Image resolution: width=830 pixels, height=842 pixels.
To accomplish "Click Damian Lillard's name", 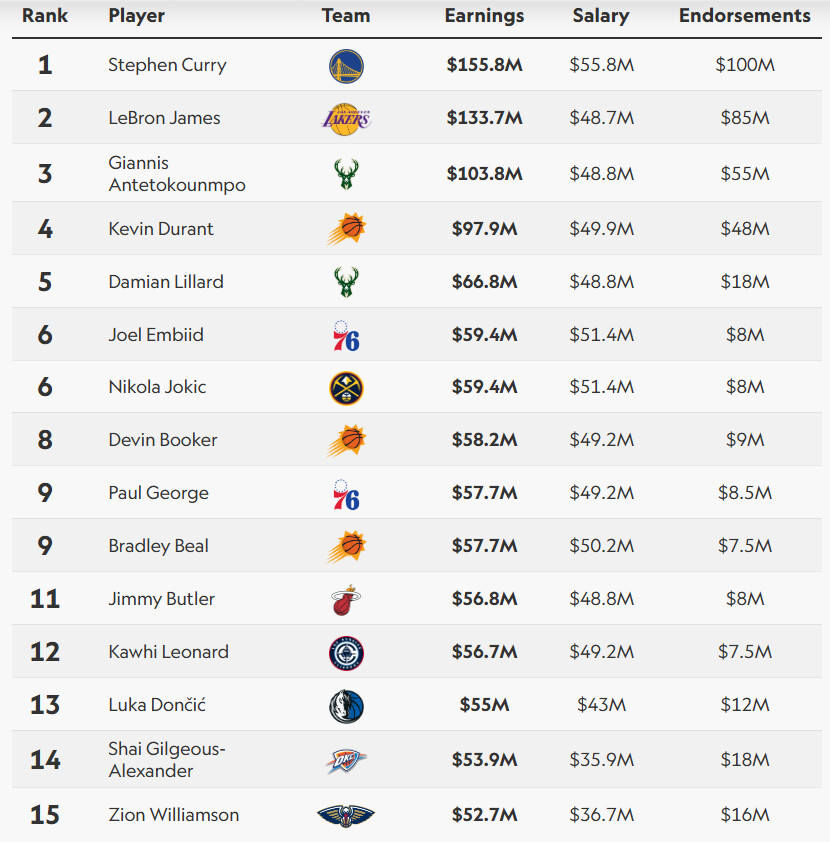I will 166,282.
